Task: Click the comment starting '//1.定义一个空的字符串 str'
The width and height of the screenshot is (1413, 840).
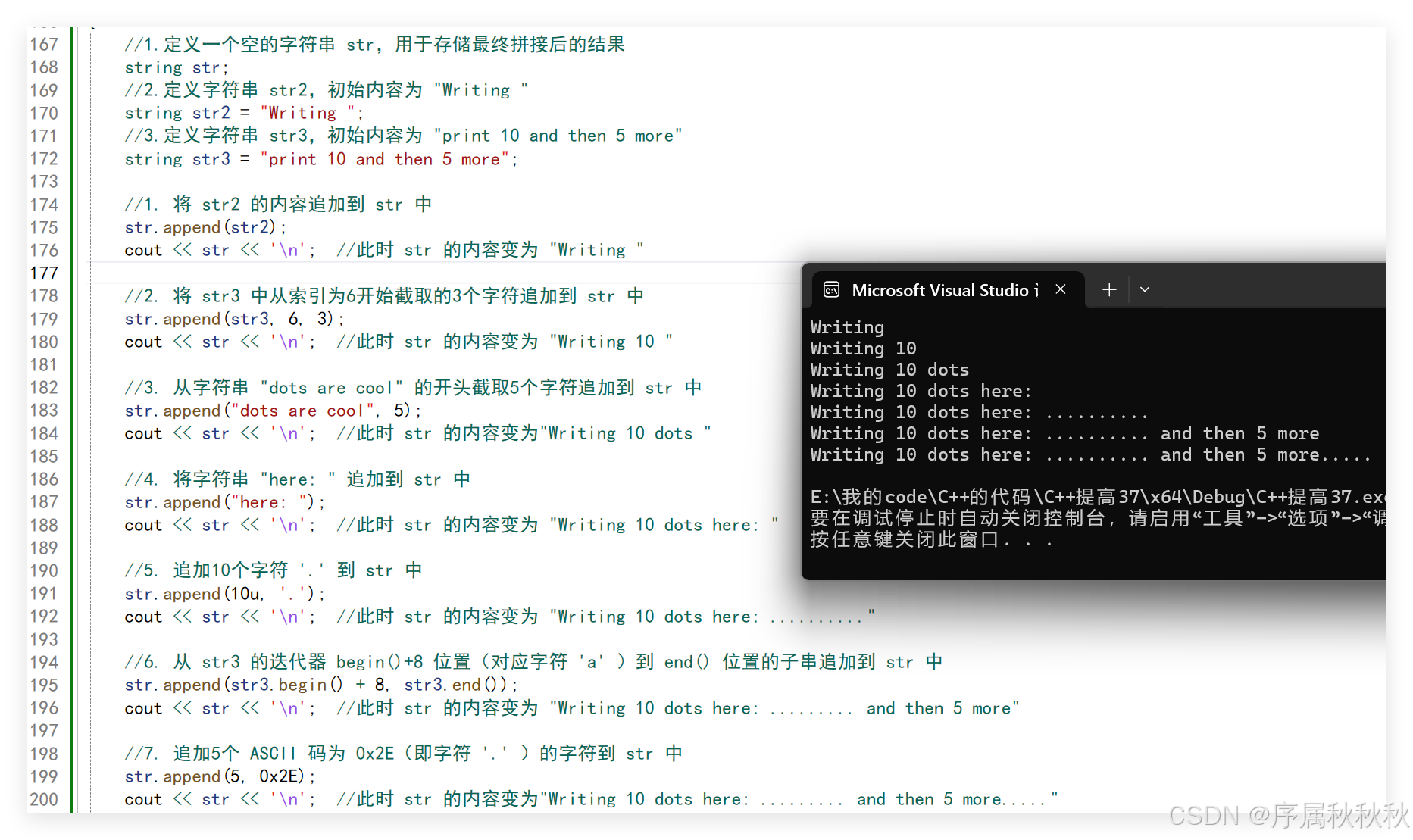Action: tap(375, 44)
